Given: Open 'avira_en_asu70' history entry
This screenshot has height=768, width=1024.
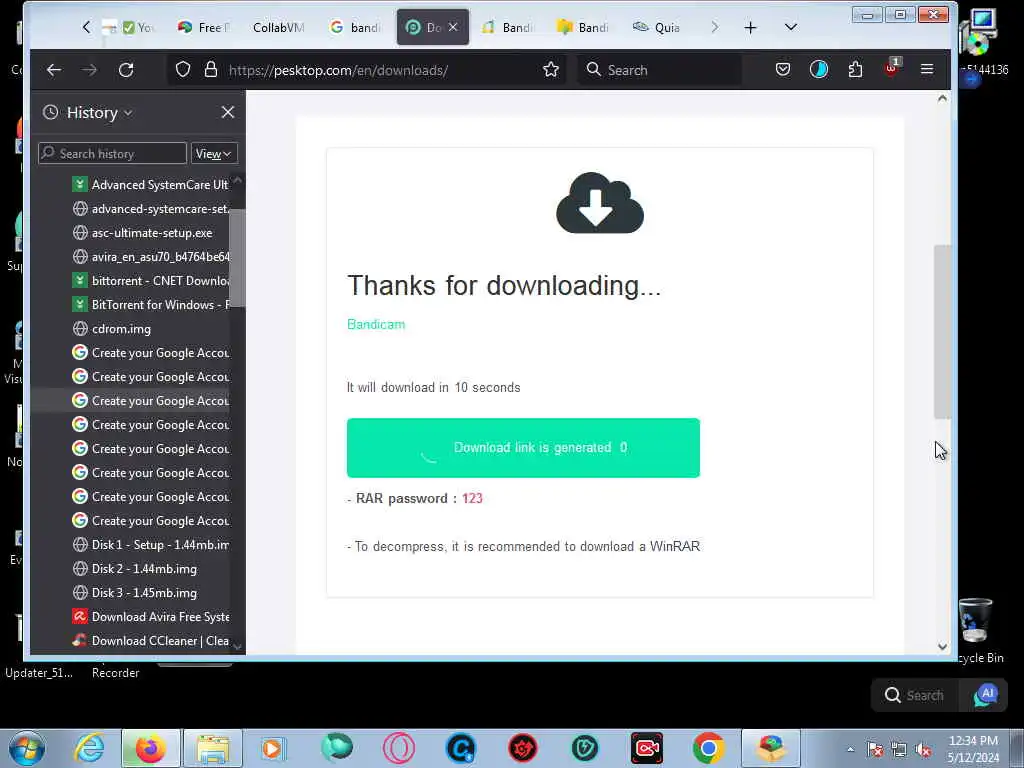Looking at the screenshot, I should (x=150, y=257).
